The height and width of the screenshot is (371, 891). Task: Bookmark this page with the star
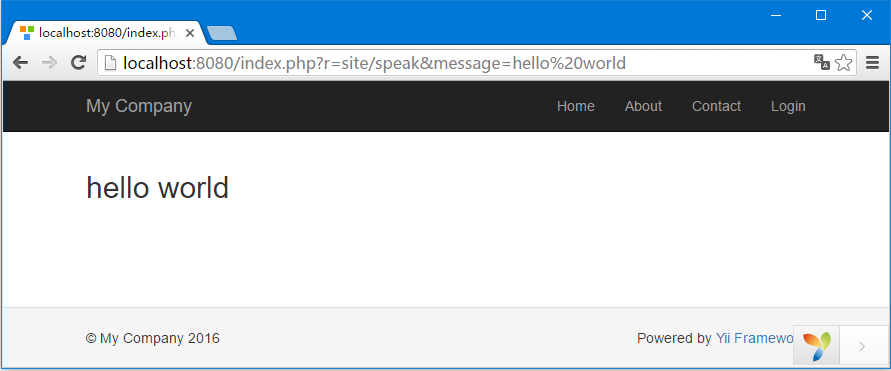(x=844, y=62)
